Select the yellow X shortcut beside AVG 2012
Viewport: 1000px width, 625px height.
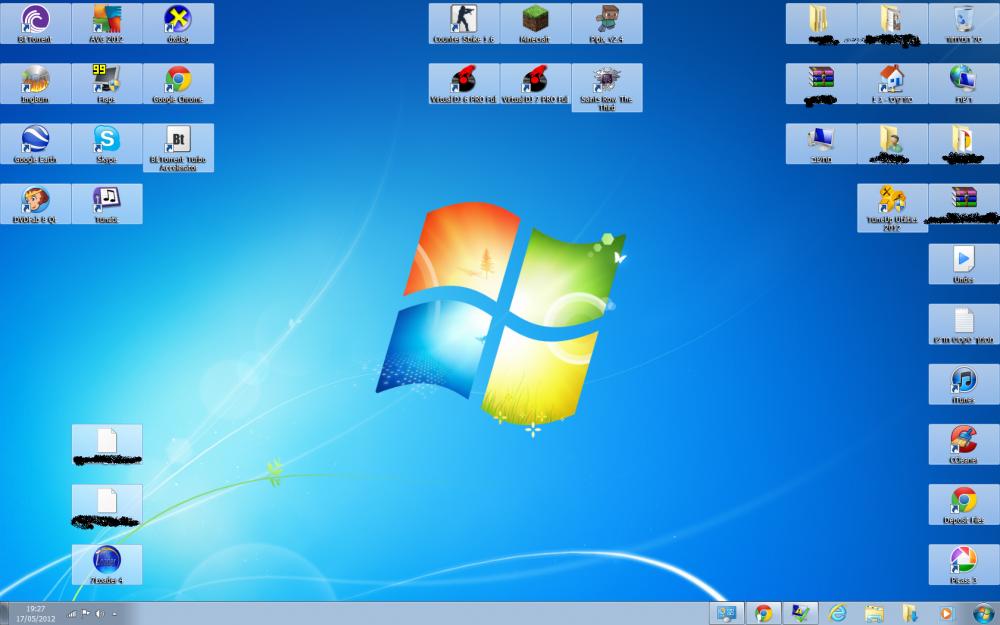[x=178, y=24]
